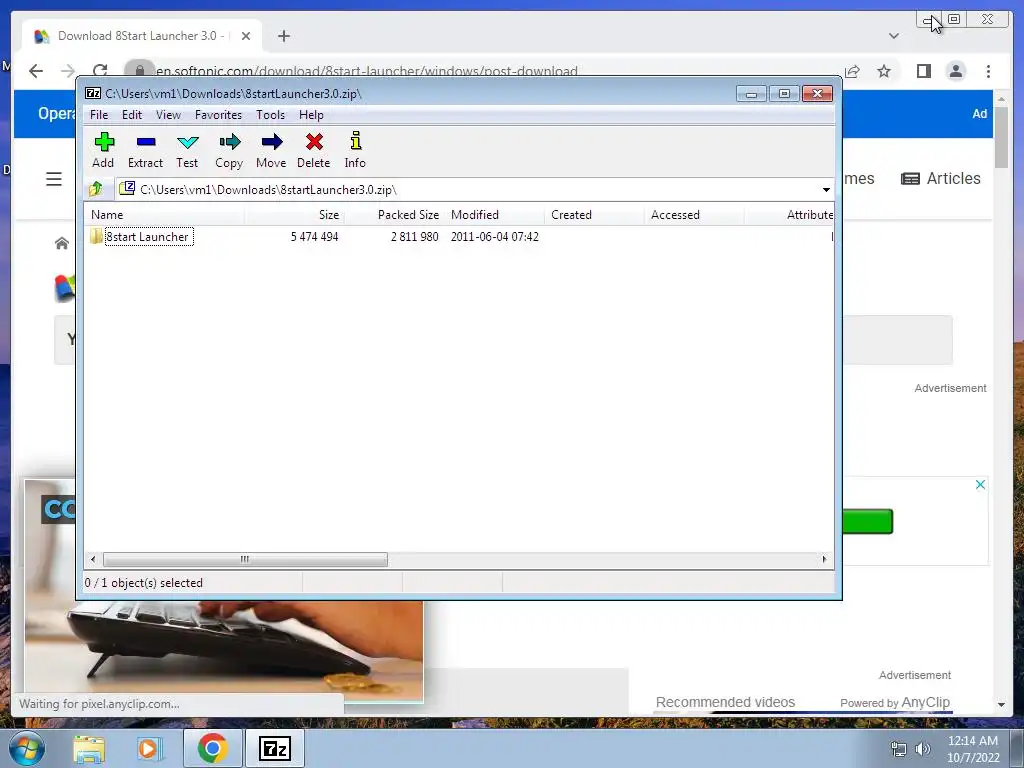Image resolution: width=1024 pixels, height=768 pixels.
Task: Open the Edit menu in 7-Zip
Action: point(132,115)
